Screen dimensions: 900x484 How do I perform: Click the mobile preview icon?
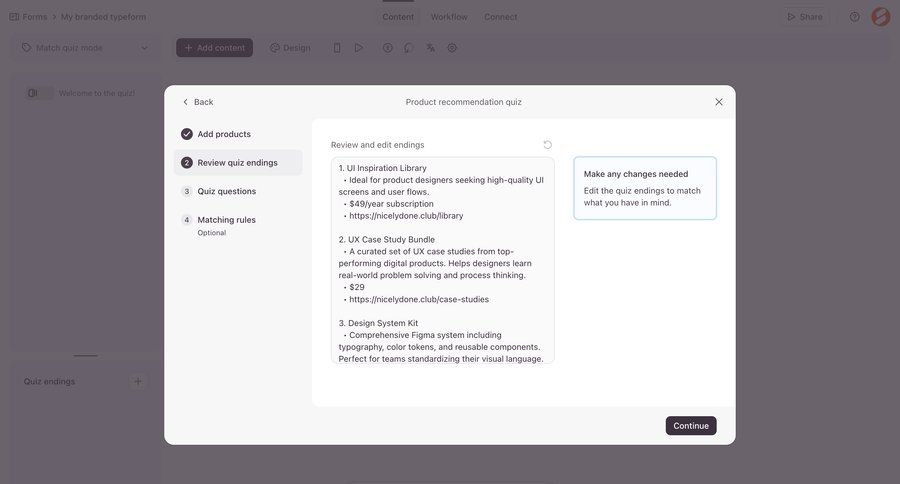coord(337,48)
